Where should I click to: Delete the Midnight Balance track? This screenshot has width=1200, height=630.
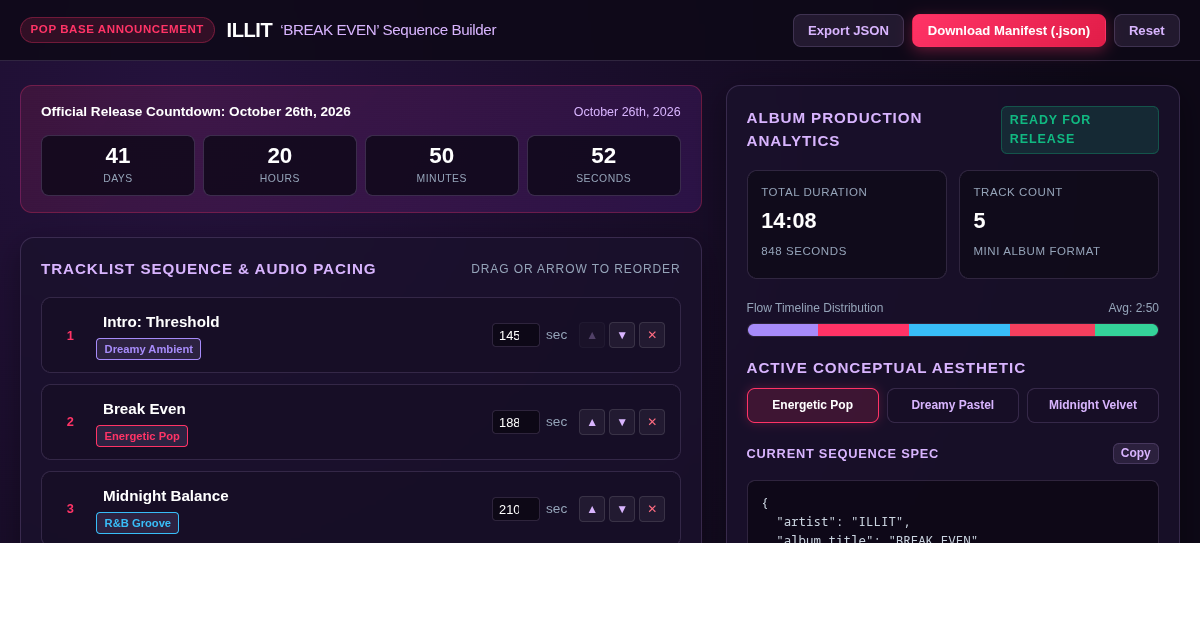click(x=652, y=509)
